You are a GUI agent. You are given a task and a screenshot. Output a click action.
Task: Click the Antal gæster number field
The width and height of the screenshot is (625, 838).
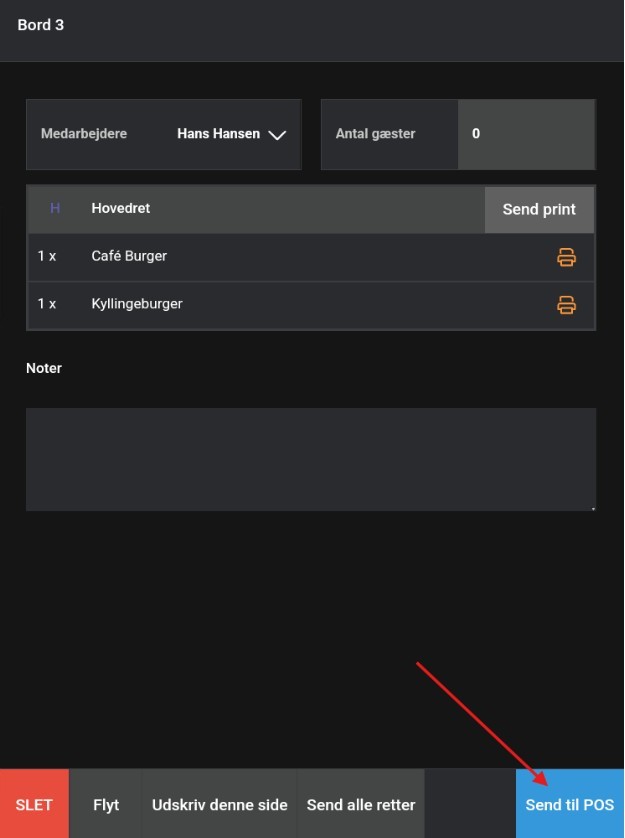coord(526,134)
